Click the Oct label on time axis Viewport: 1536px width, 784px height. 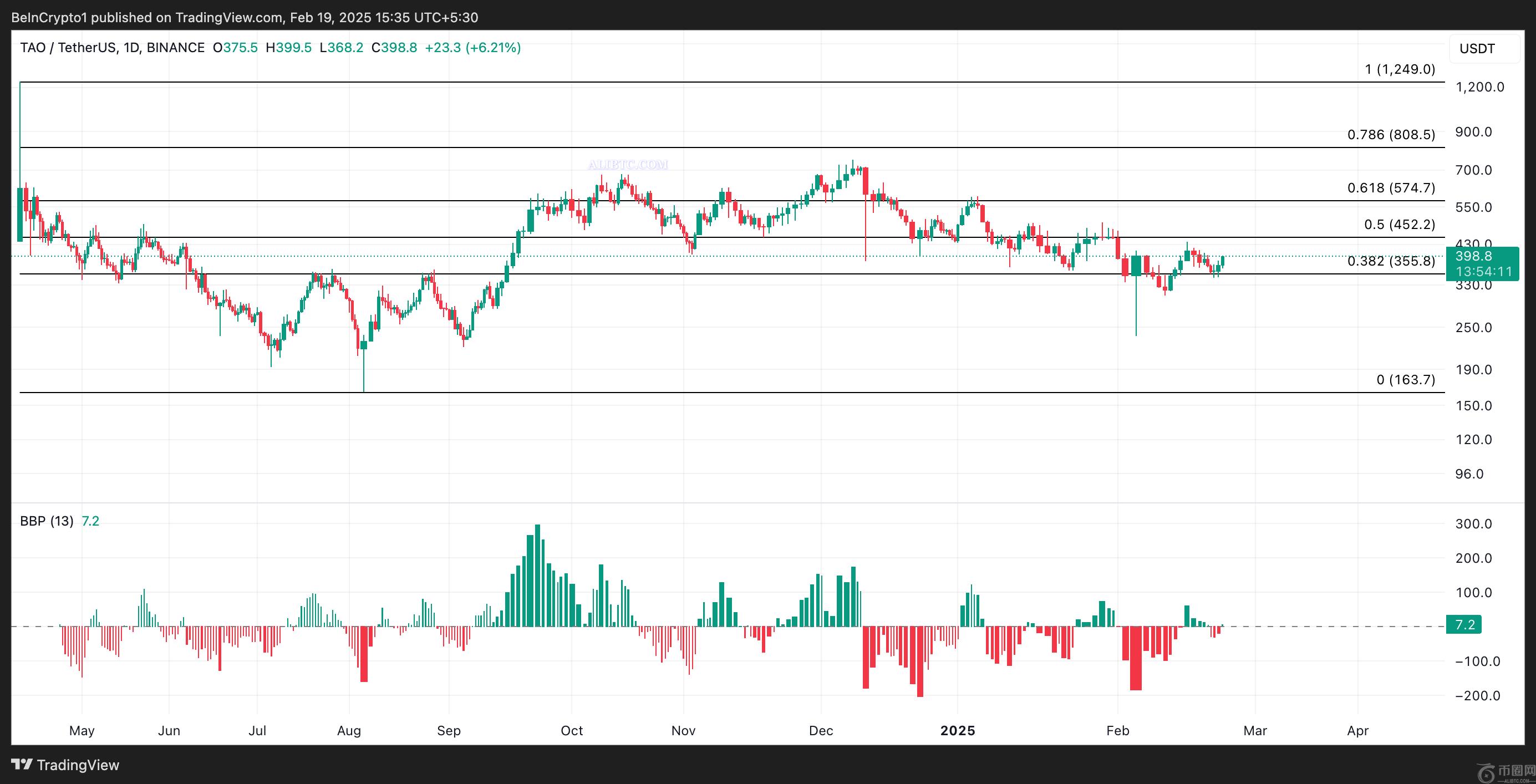[x=571, y=730]
